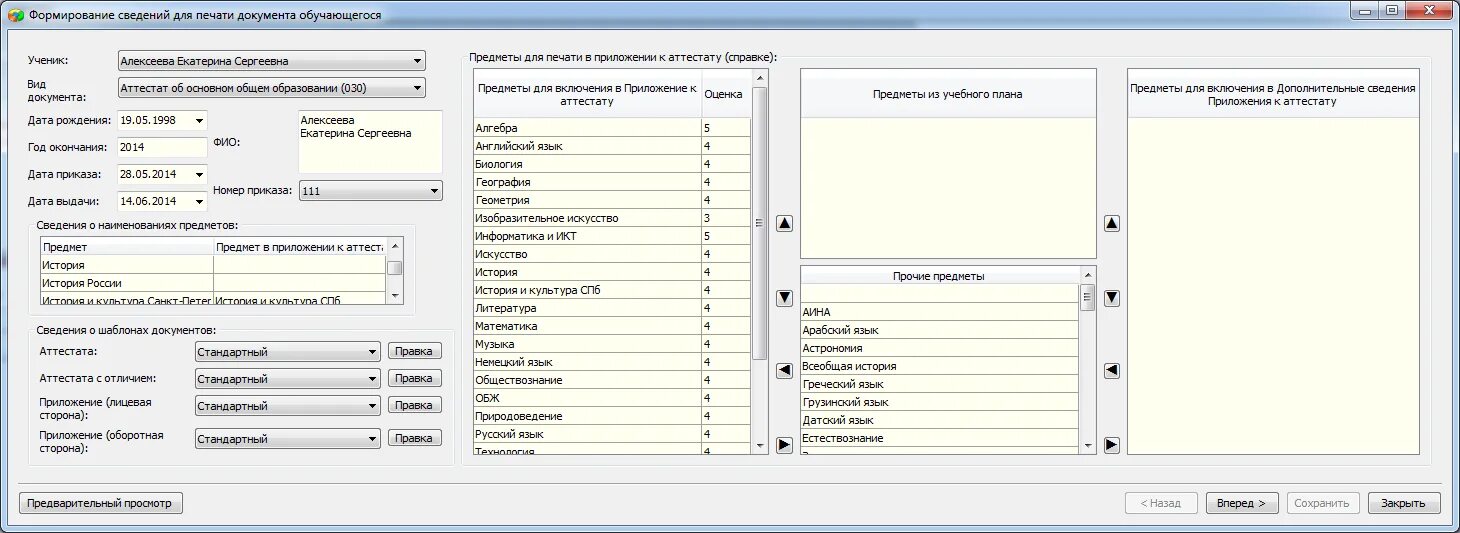Select the Литература subject row
This screenshot has height=533, width=1460.
pyautogui.click(x=612, y=308)
